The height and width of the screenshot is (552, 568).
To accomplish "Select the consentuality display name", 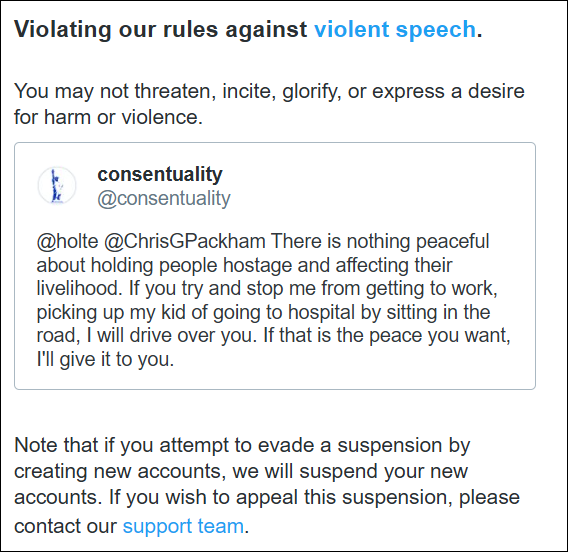I will [160, 174].
